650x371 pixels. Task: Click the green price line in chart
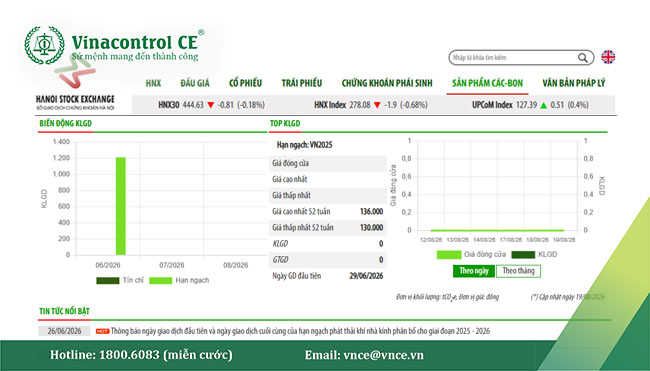497,230
